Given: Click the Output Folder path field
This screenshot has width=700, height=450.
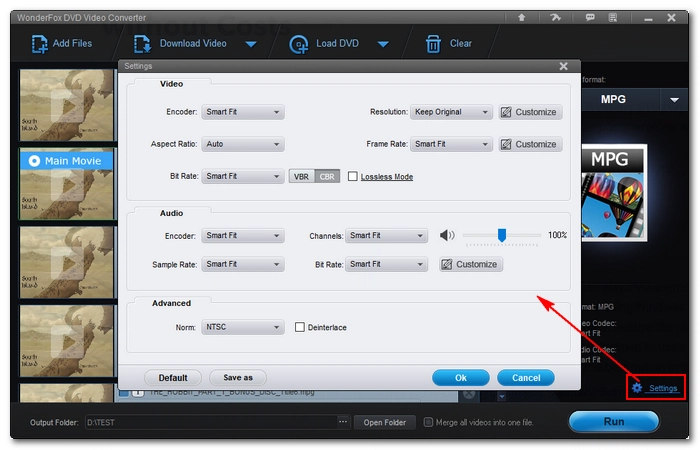Looking at the screenshot, I should pyautogui.click(x=211, y=422).
